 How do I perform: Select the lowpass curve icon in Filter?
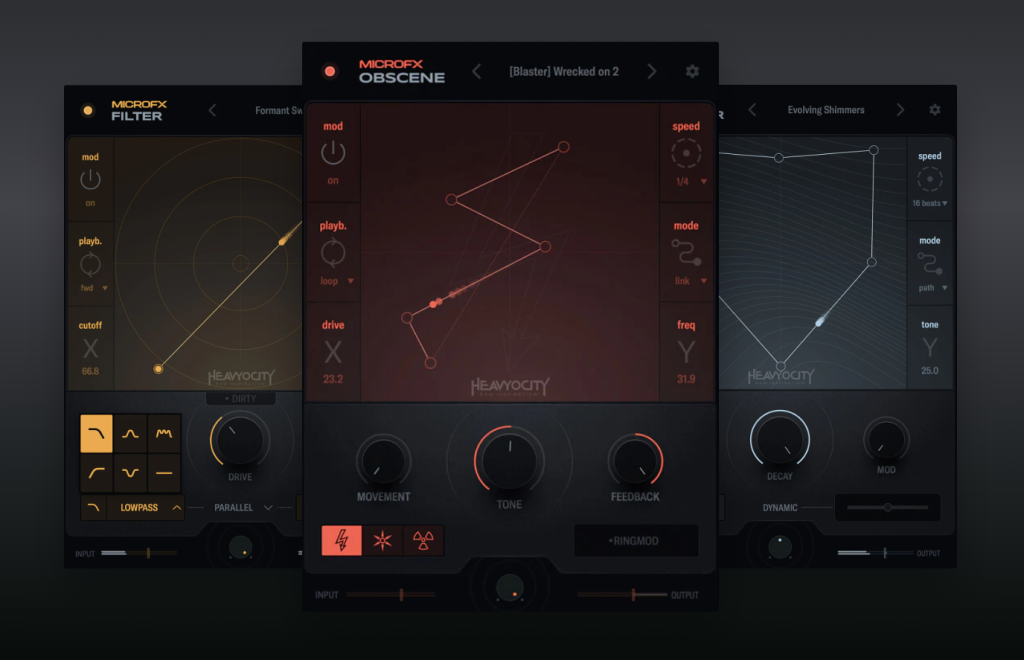coord(96,432)
